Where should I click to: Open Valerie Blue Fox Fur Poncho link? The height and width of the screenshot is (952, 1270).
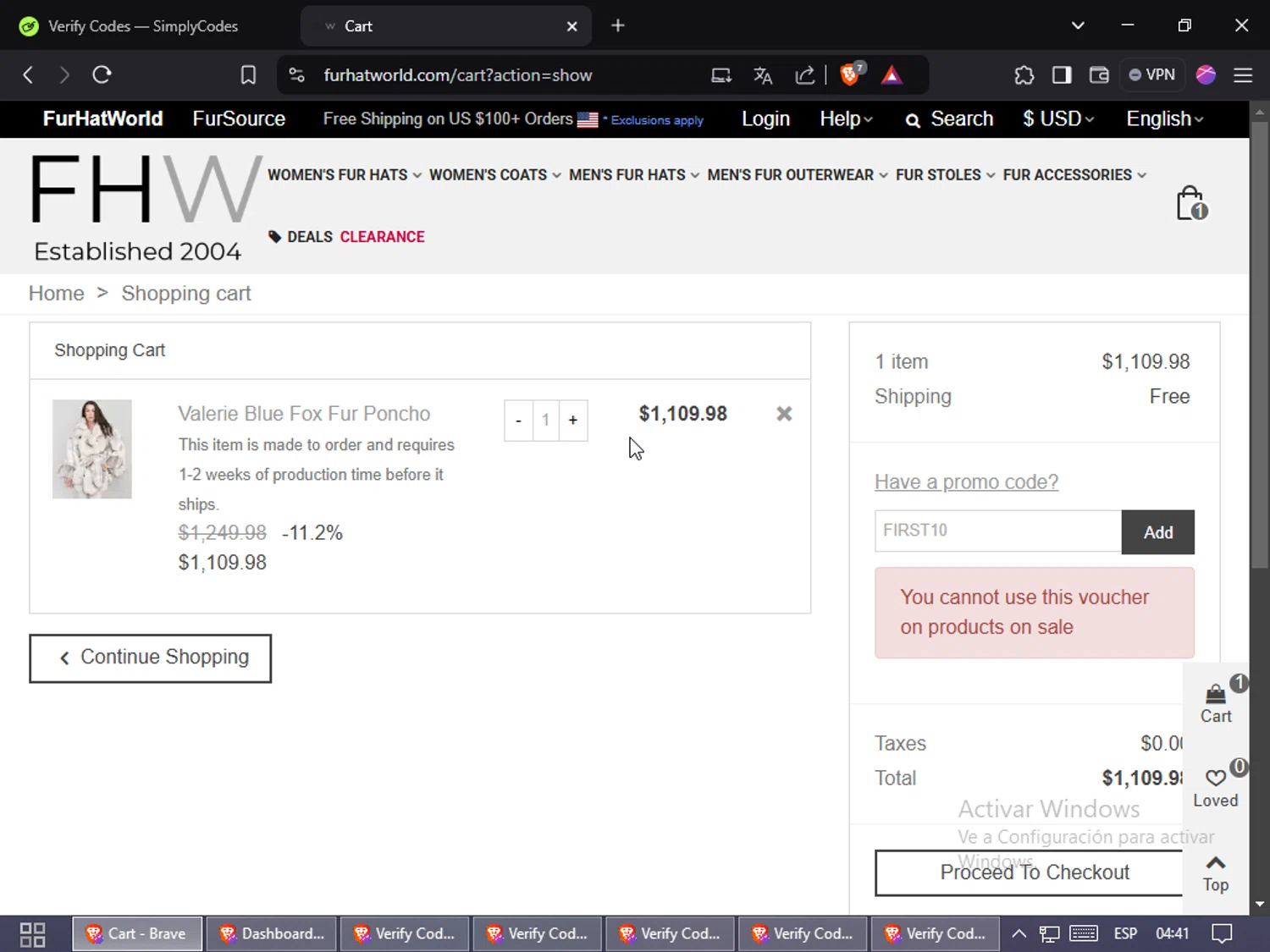tap(304, 414)
